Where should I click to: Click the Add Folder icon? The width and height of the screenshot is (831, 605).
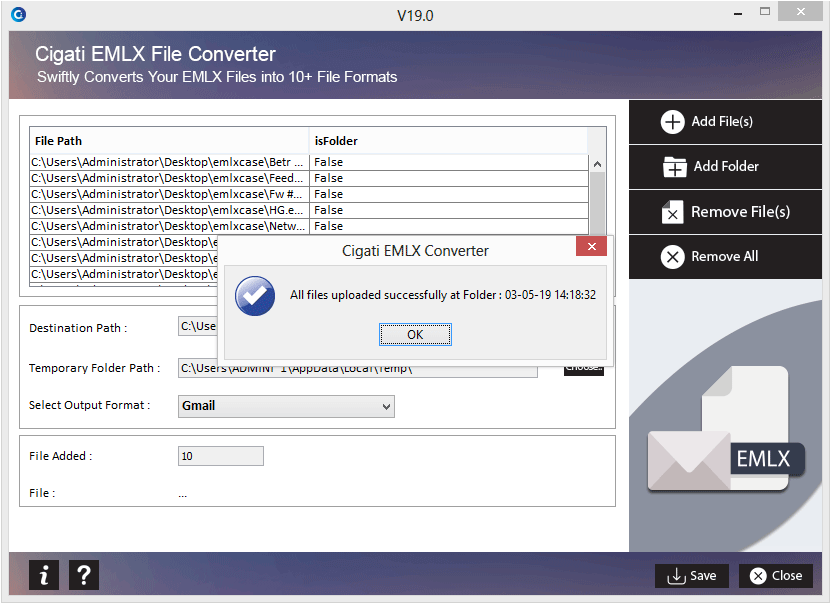(674, 166)
